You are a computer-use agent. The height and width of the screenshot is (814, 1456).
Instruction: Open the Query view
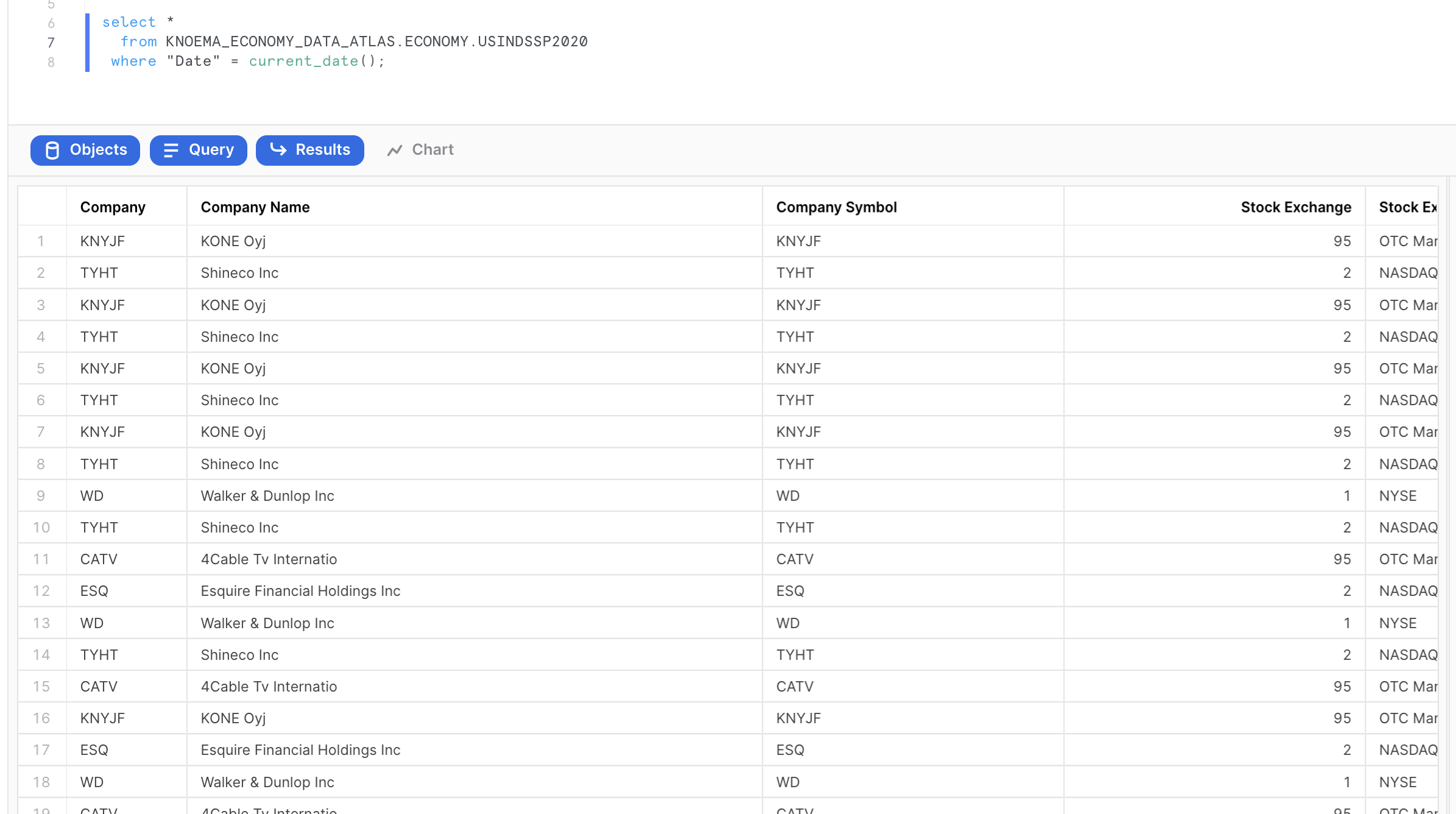pos(198,150)
